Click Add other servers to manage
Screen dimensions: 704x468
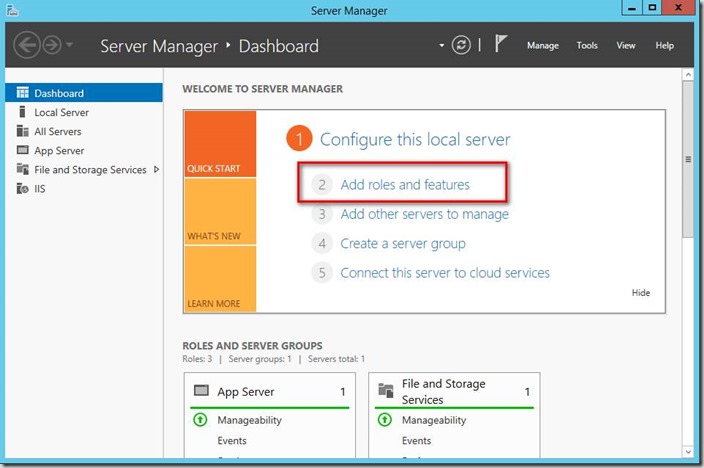[x=424, y=214]
